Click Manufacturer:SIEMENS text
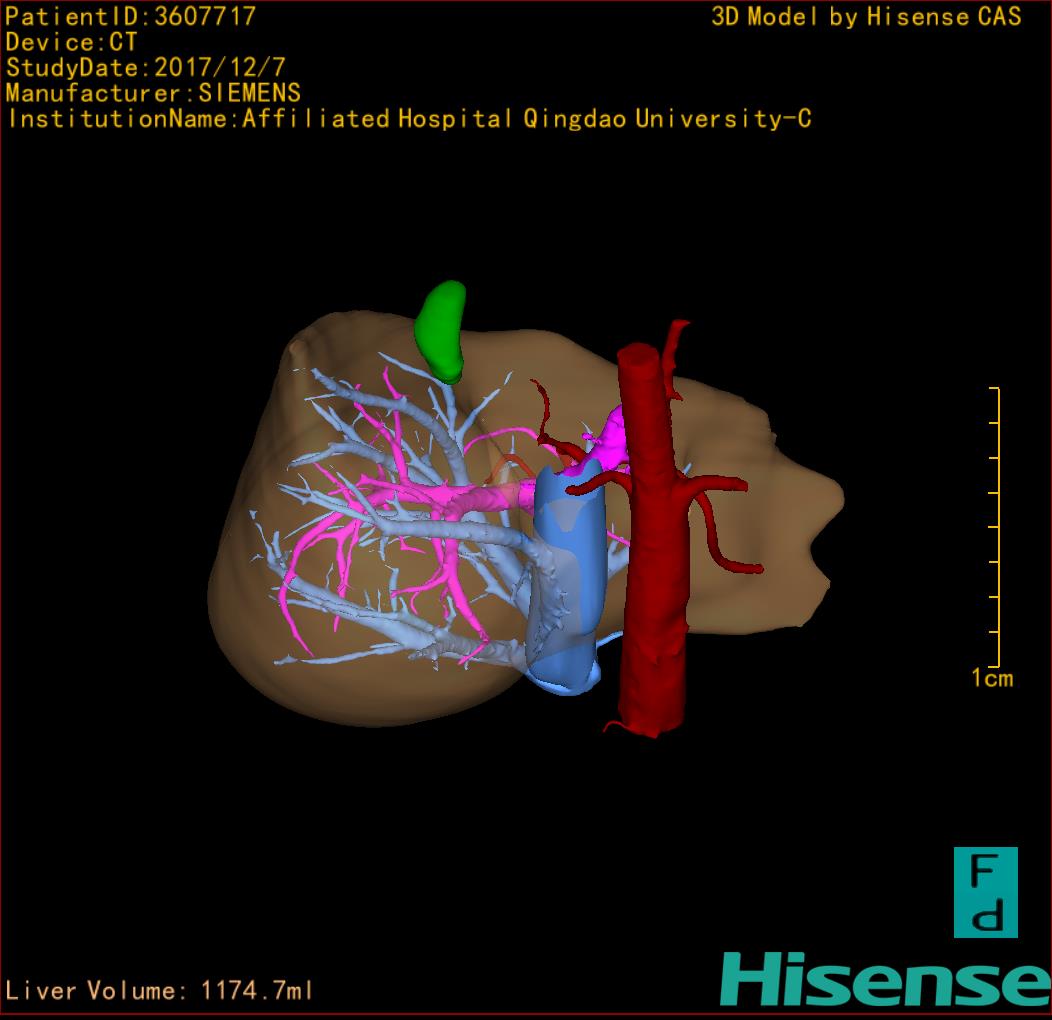Viewport: 1052px width, 1020px height. click(x=153, y=93)
